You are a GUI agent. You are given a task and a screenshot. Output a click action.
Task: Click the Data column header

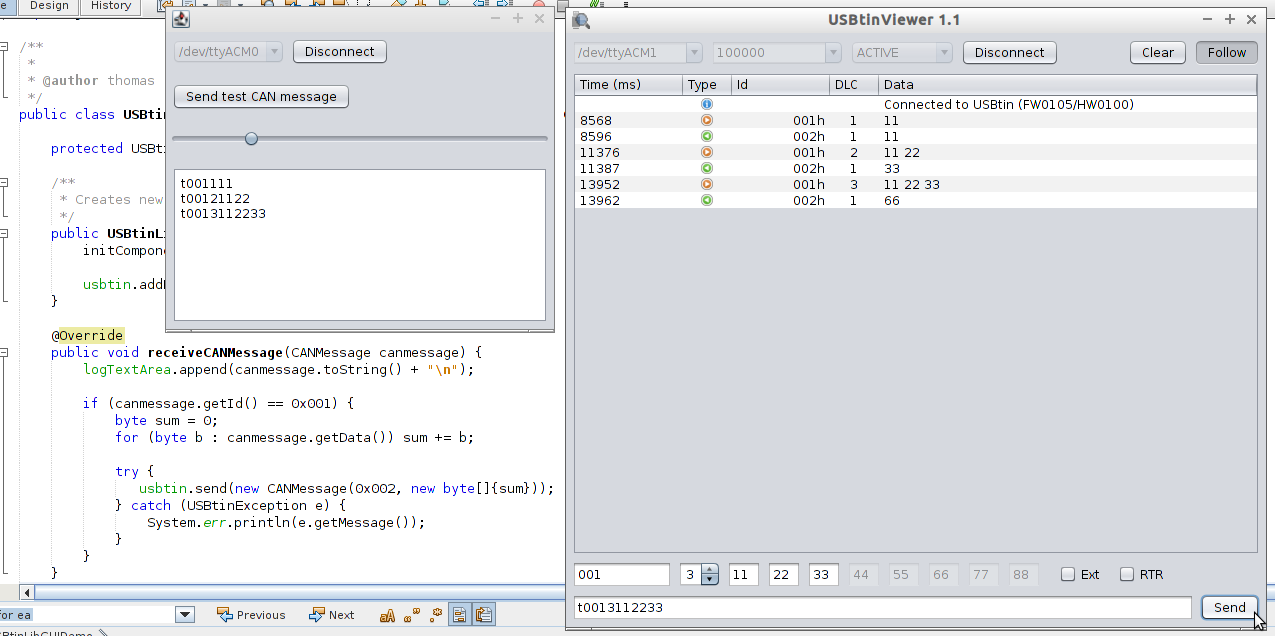(1067, 85)
